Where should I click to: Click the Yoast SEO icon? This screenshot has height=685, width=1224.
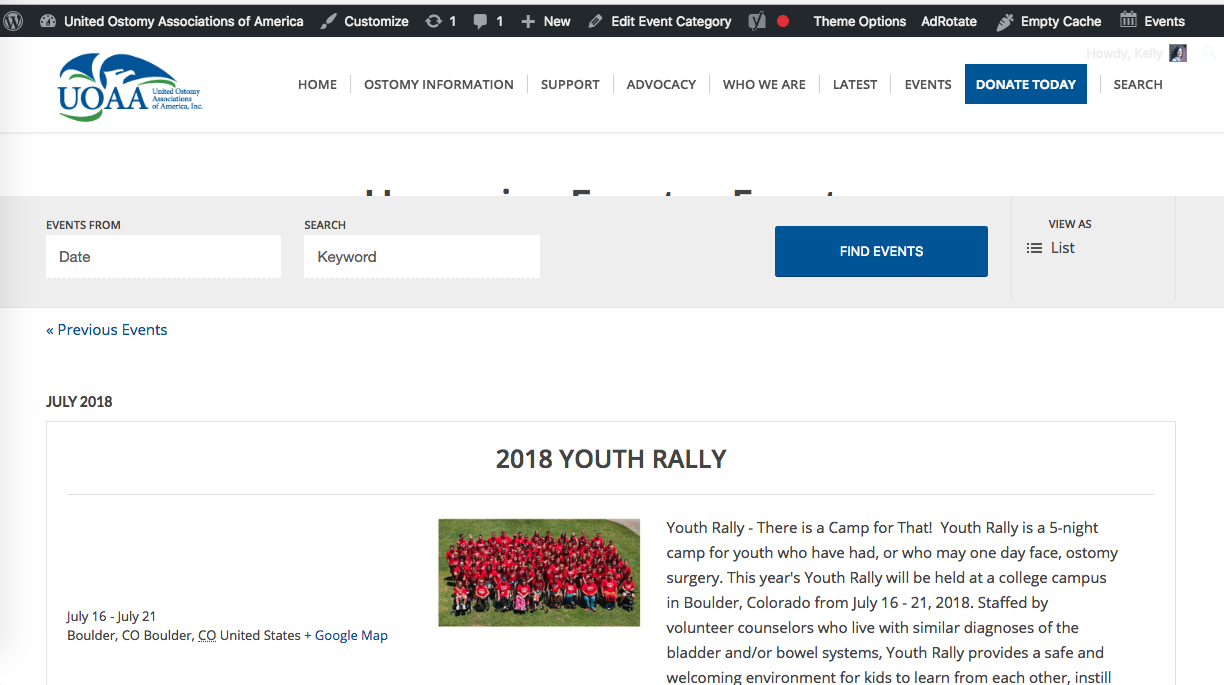point(757,21)
